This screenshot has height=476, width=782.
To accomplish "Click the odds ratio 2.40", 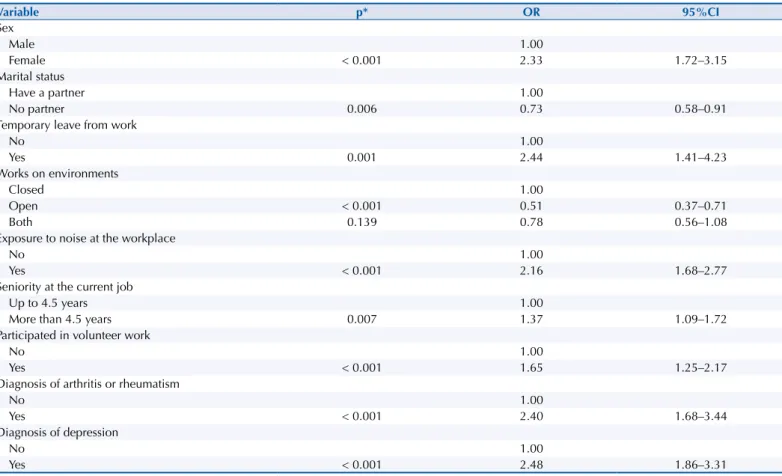I will pos(531,416).
